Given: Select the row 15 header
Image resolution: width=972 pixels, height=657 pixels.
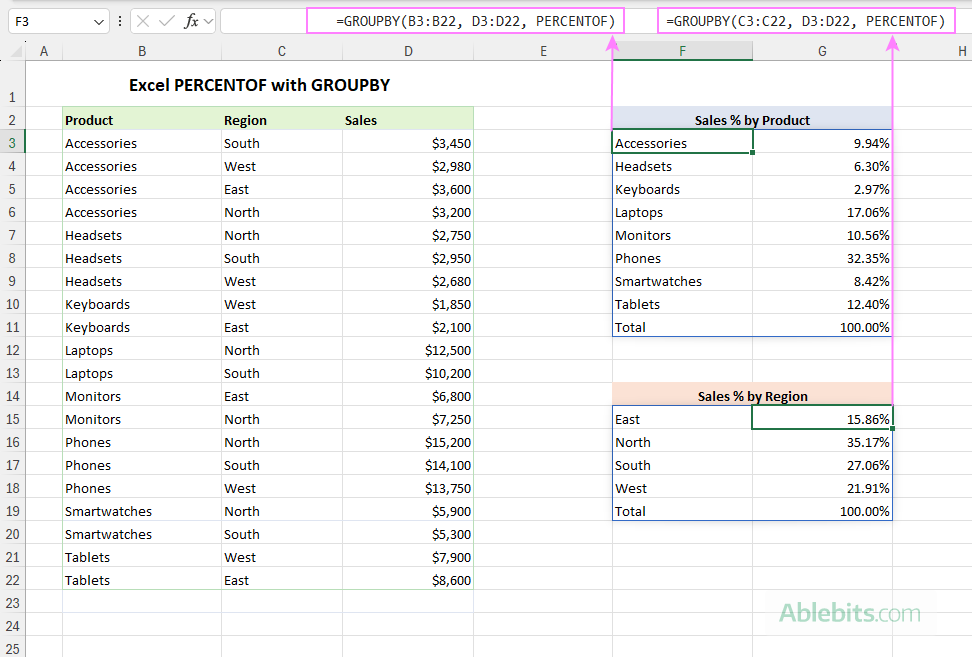Looking at the screenshot, I should (x=14, y=419).
